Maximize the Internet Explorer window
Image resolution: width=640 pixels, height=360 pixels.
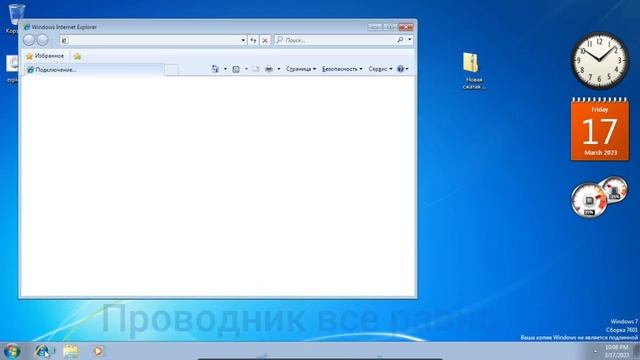[390, 27]
